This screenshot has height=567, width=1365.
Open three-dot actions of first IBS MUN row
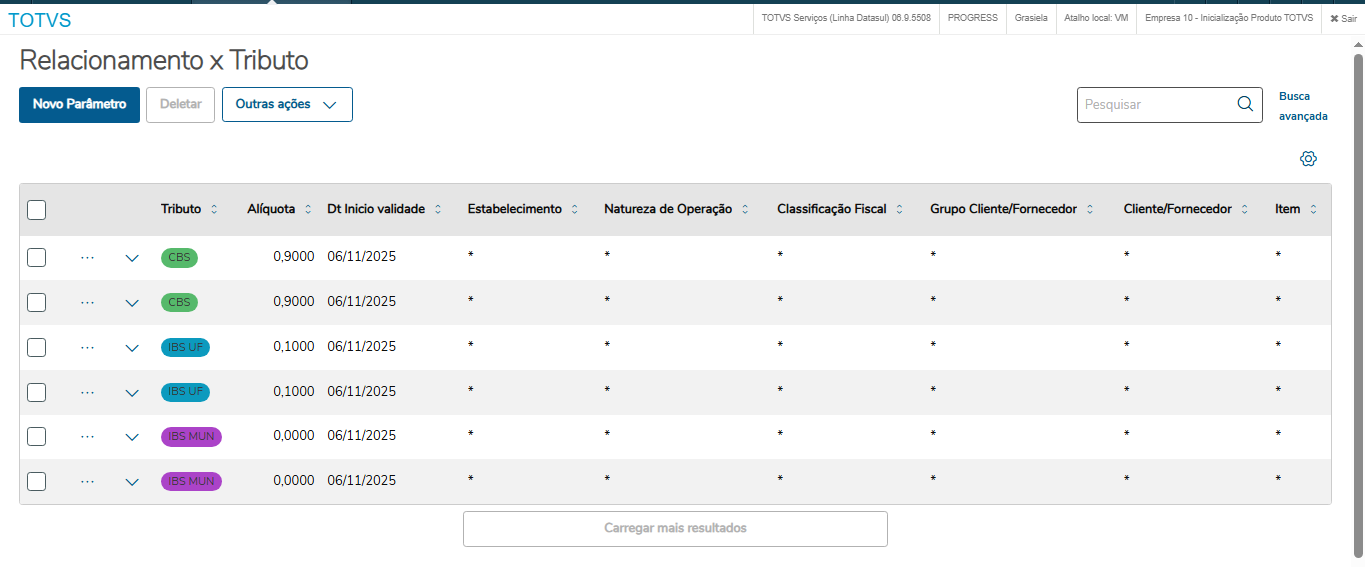87,436
